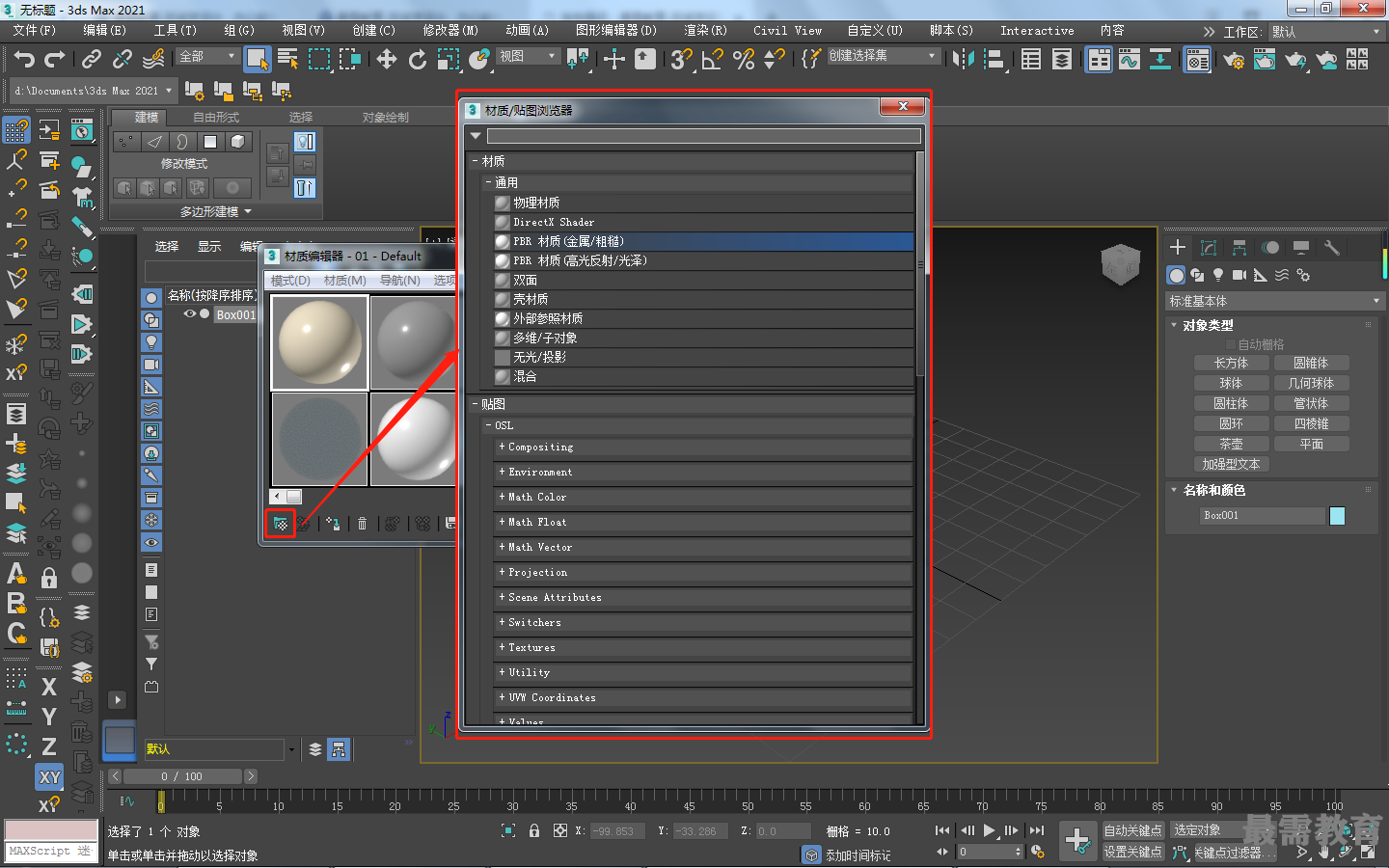Toggle the Window/Crossing selection mode
This screenshot has width=1389, height=868.
coord(350,60)
